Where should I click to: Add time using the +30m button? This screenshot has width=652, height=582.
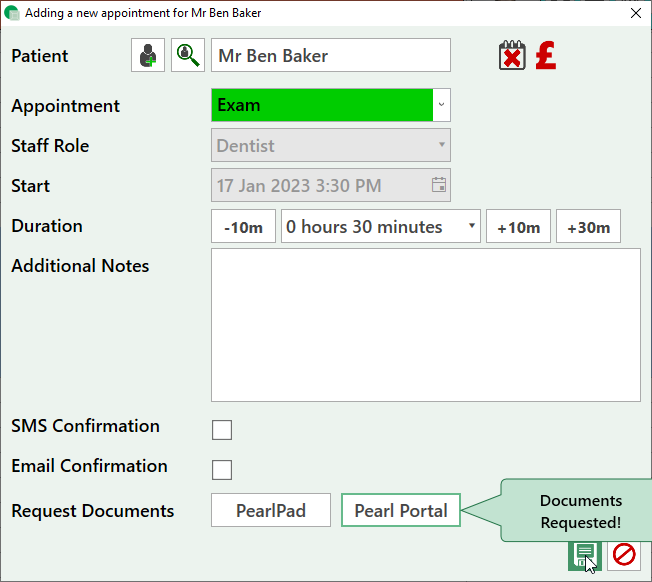[x=588, y=227]
